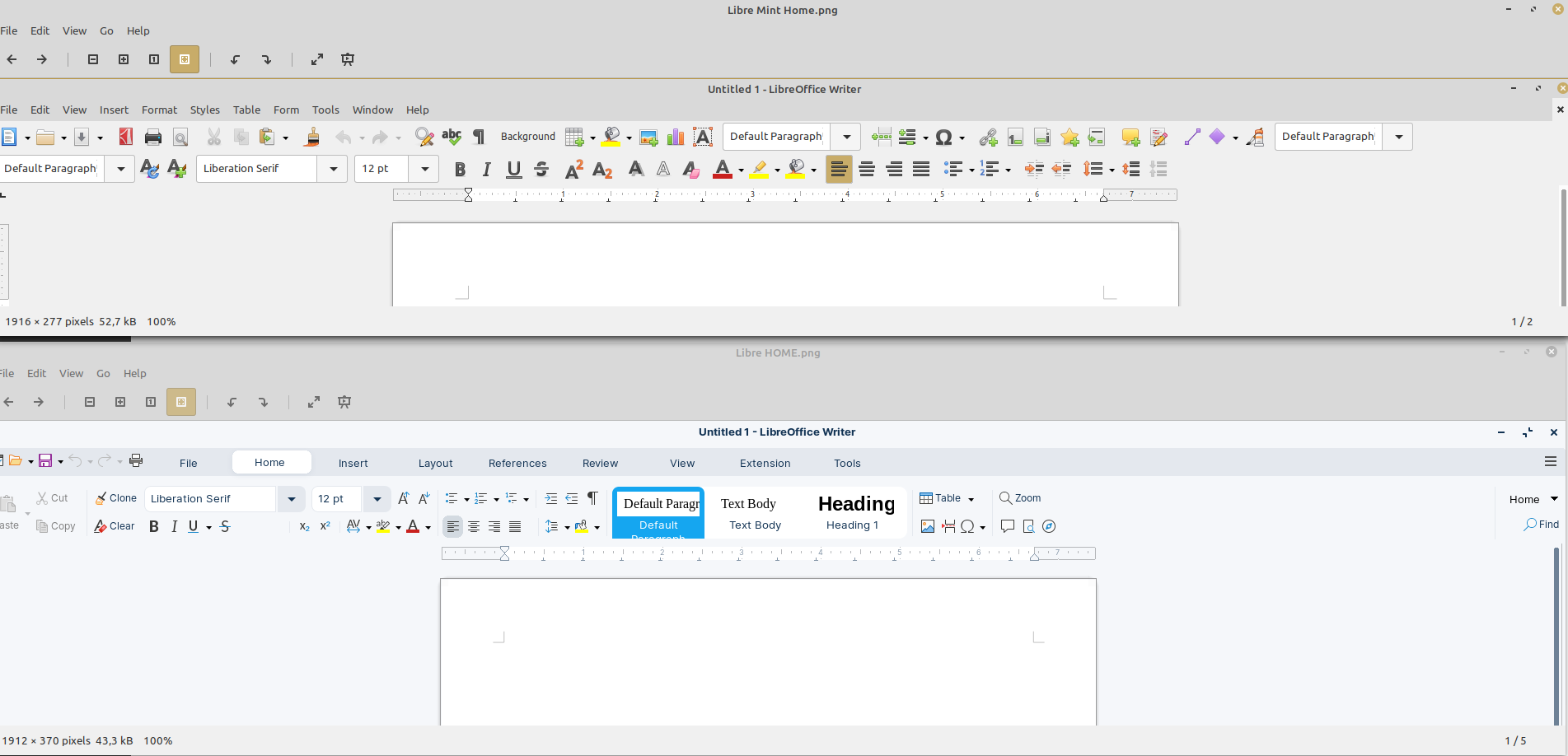Open Styles menu in upper Writer menubar
The height and width of the screenshot is (756, 1568).
(x=205, y=110)
